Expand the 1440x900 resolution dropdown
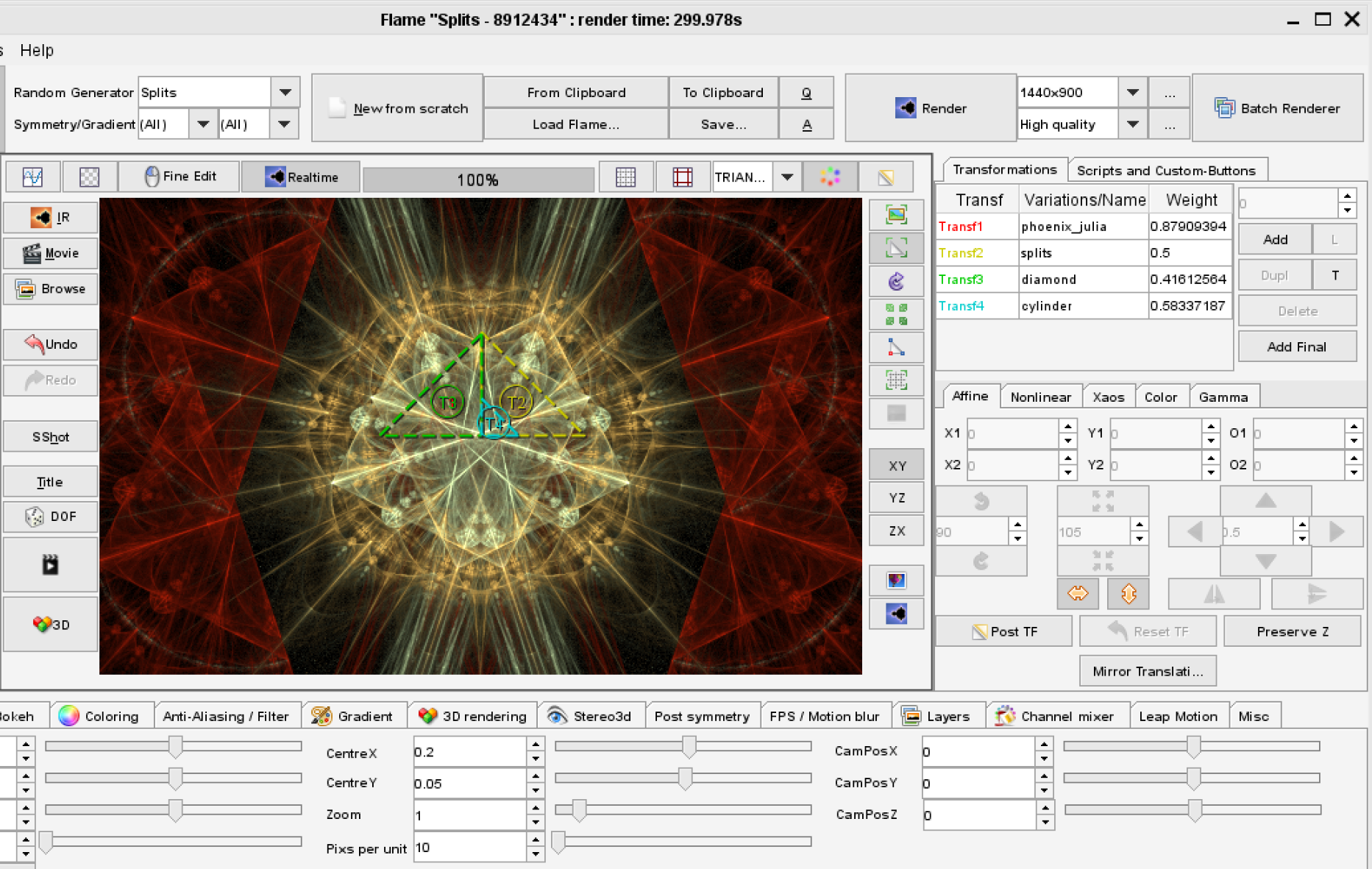Viewport: 1372px width, 869px height. tap(1132, 93)
